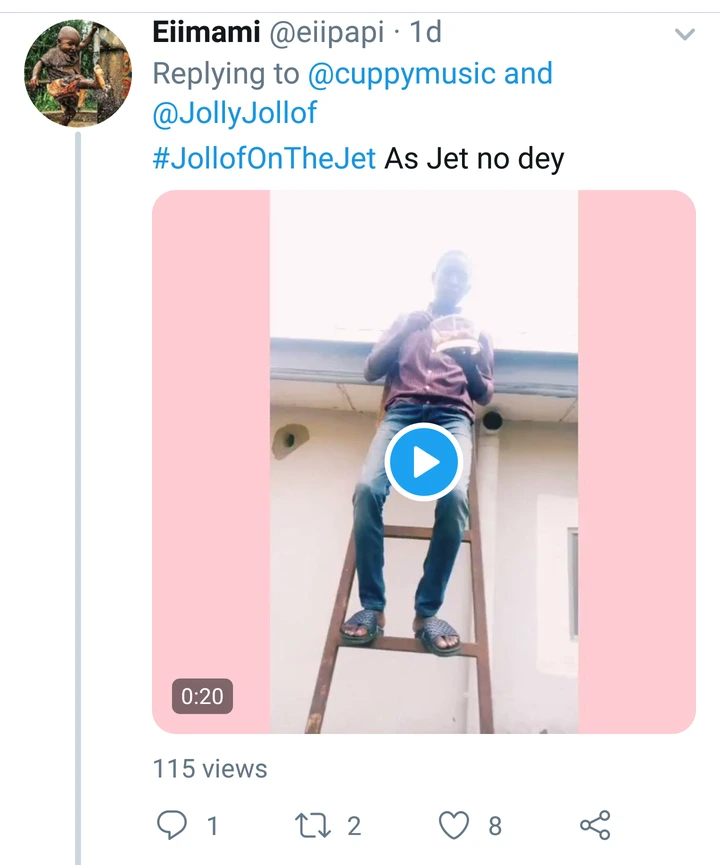
Task: Click the like count number 8
Action: click(x=494, y=826)
